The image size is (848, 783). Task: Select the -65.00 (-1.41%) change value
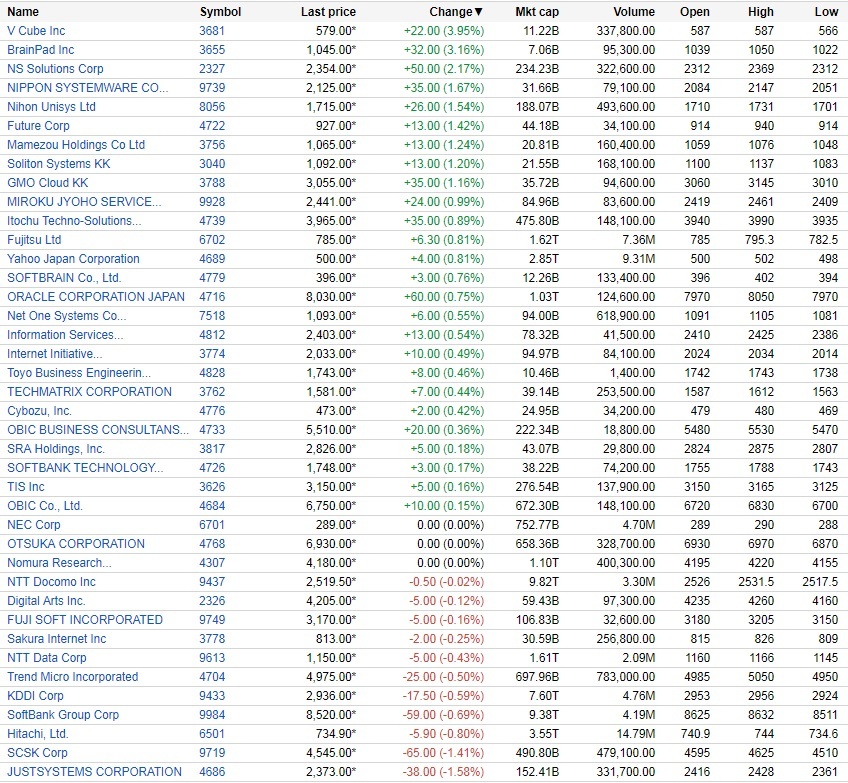click(443, 753)
